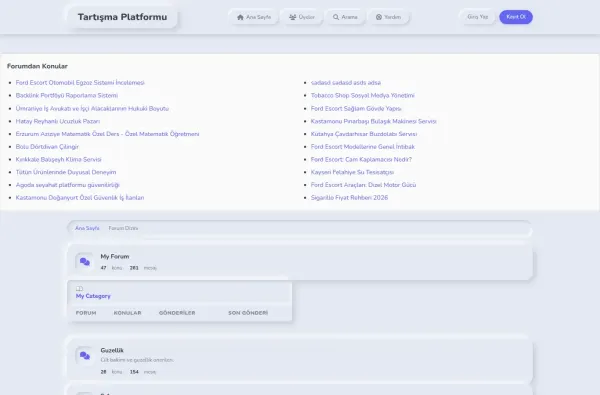Open the Guzellik forum link
This screenshot has height=395, width=600.
pyautogui.click(x=112, y=350)
